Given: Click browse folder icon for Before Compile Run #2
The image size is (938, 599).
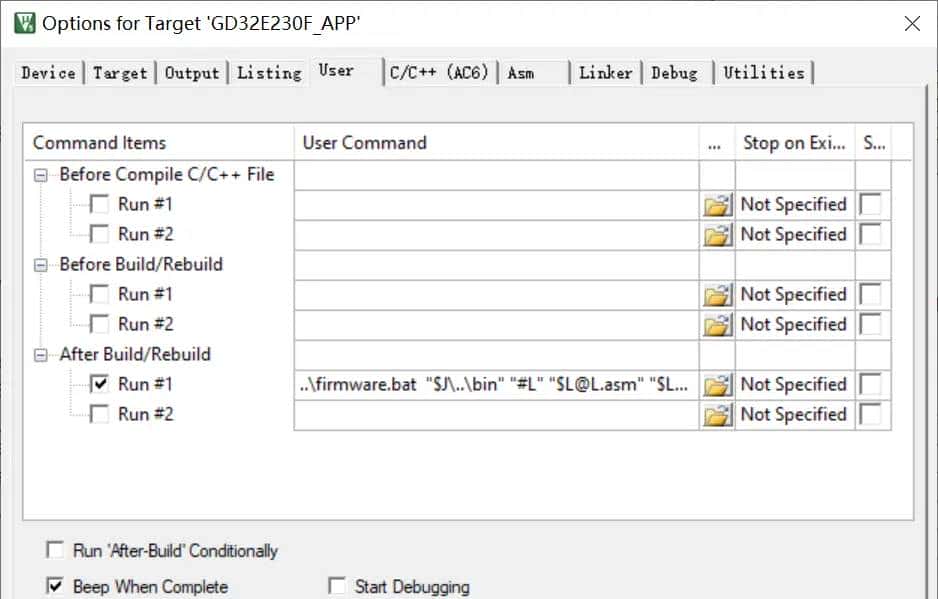Looking at the screenshot, I should 717,235.
